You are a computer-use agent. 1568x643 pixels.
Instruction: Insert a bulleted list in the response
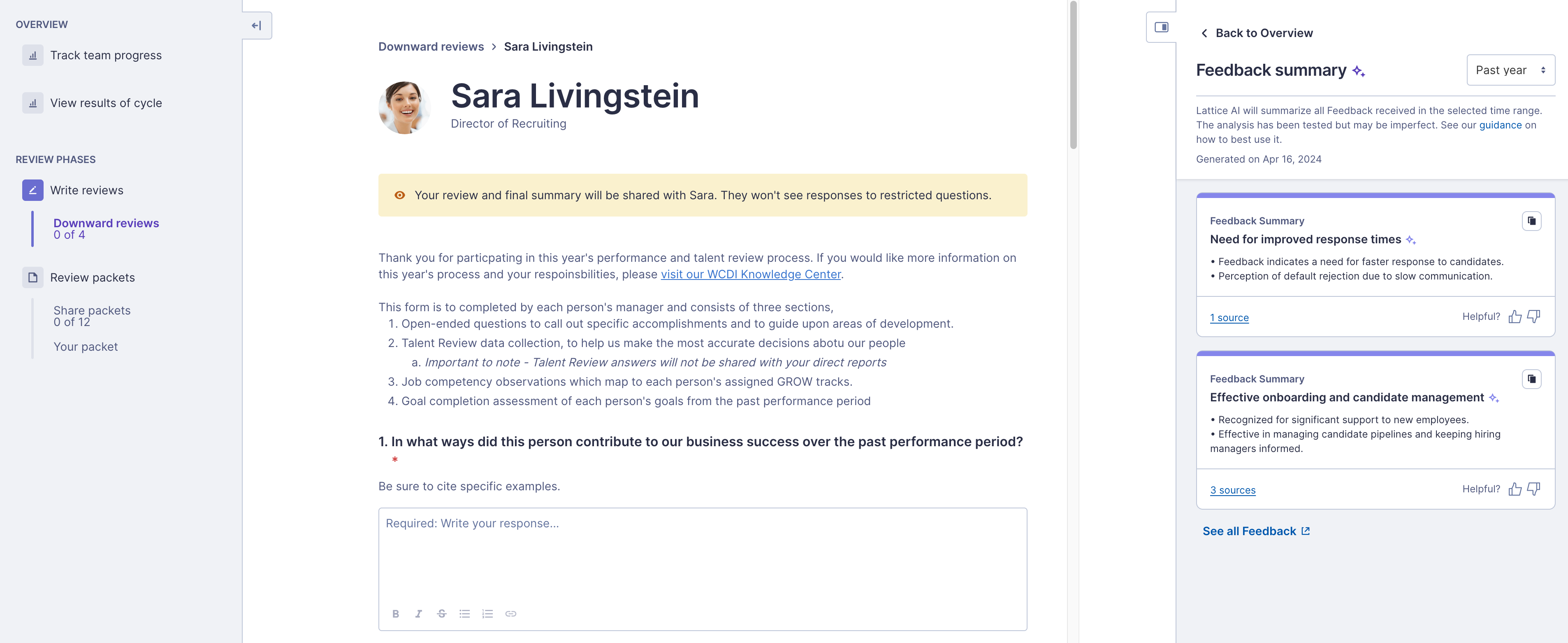[464, 614]
